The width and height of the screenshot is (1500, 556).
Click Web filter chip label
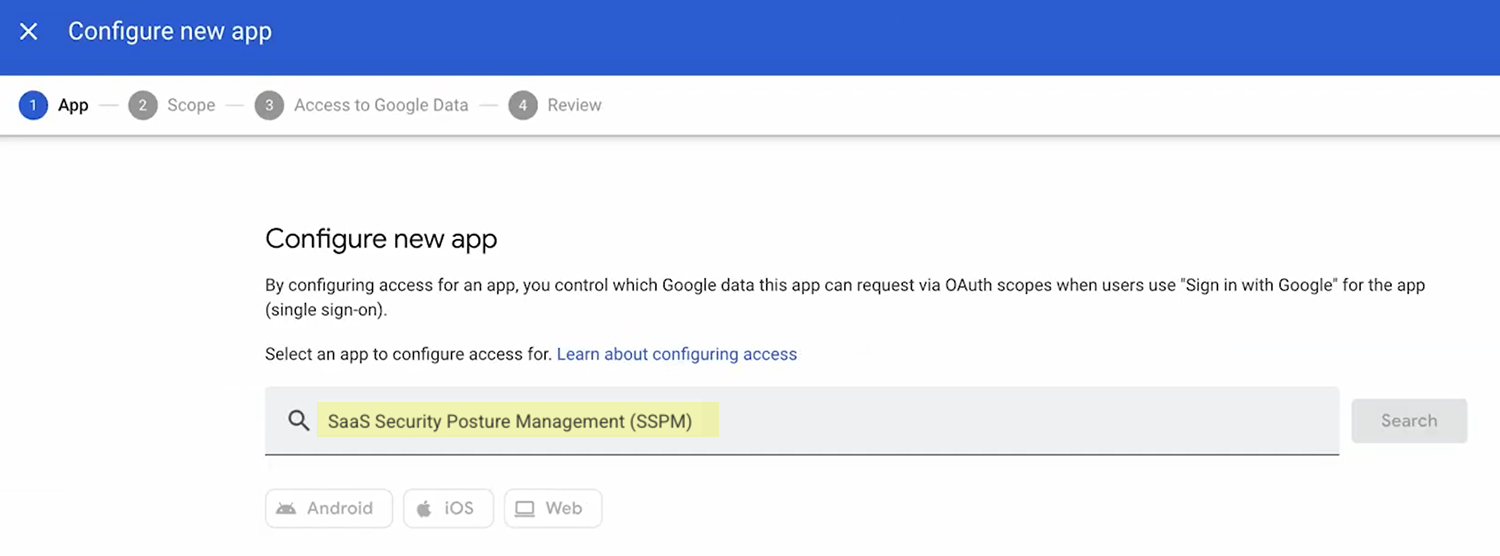tap(564, 509)
